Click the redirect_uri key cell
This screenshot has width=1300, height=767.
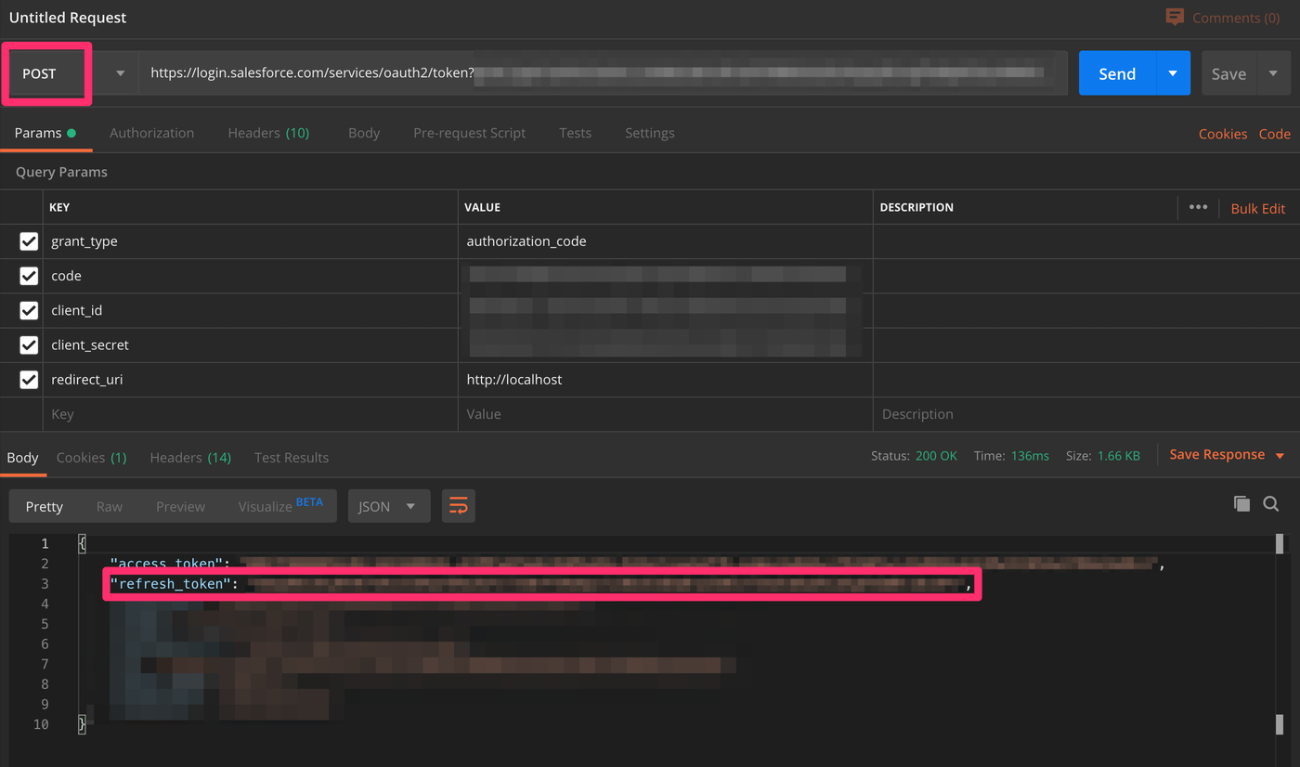coord(250,379)
